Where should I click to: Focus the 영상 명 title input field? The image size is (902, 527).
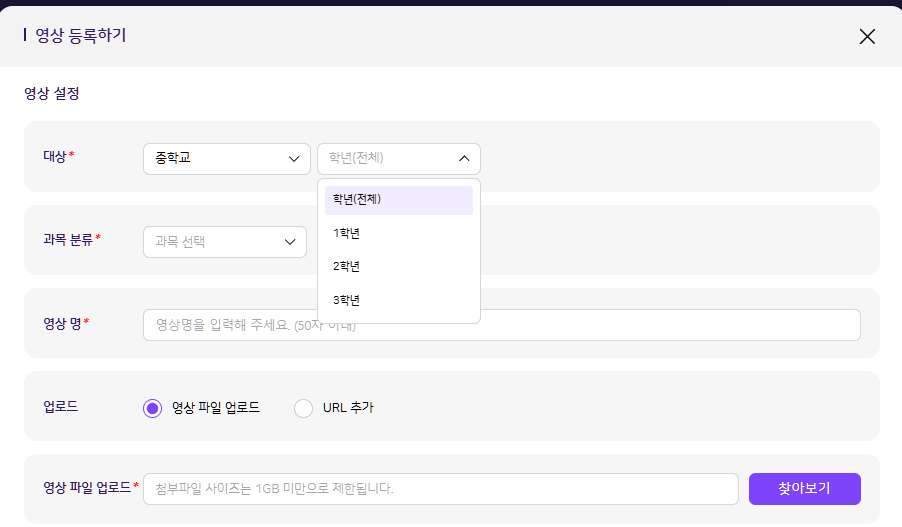500,325
